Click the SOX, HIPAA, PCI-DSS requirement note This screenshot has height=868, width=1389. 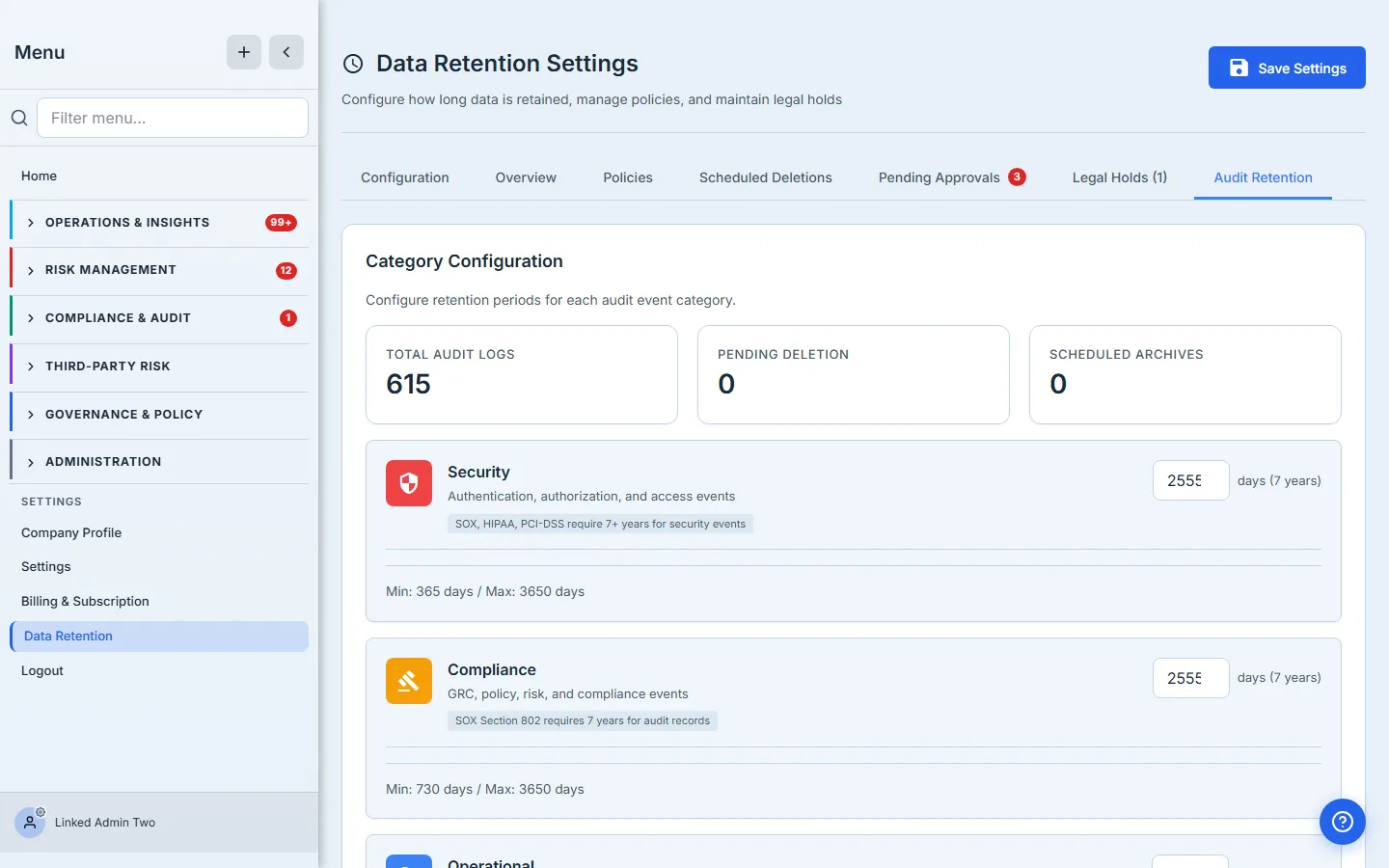coord(600,524)
